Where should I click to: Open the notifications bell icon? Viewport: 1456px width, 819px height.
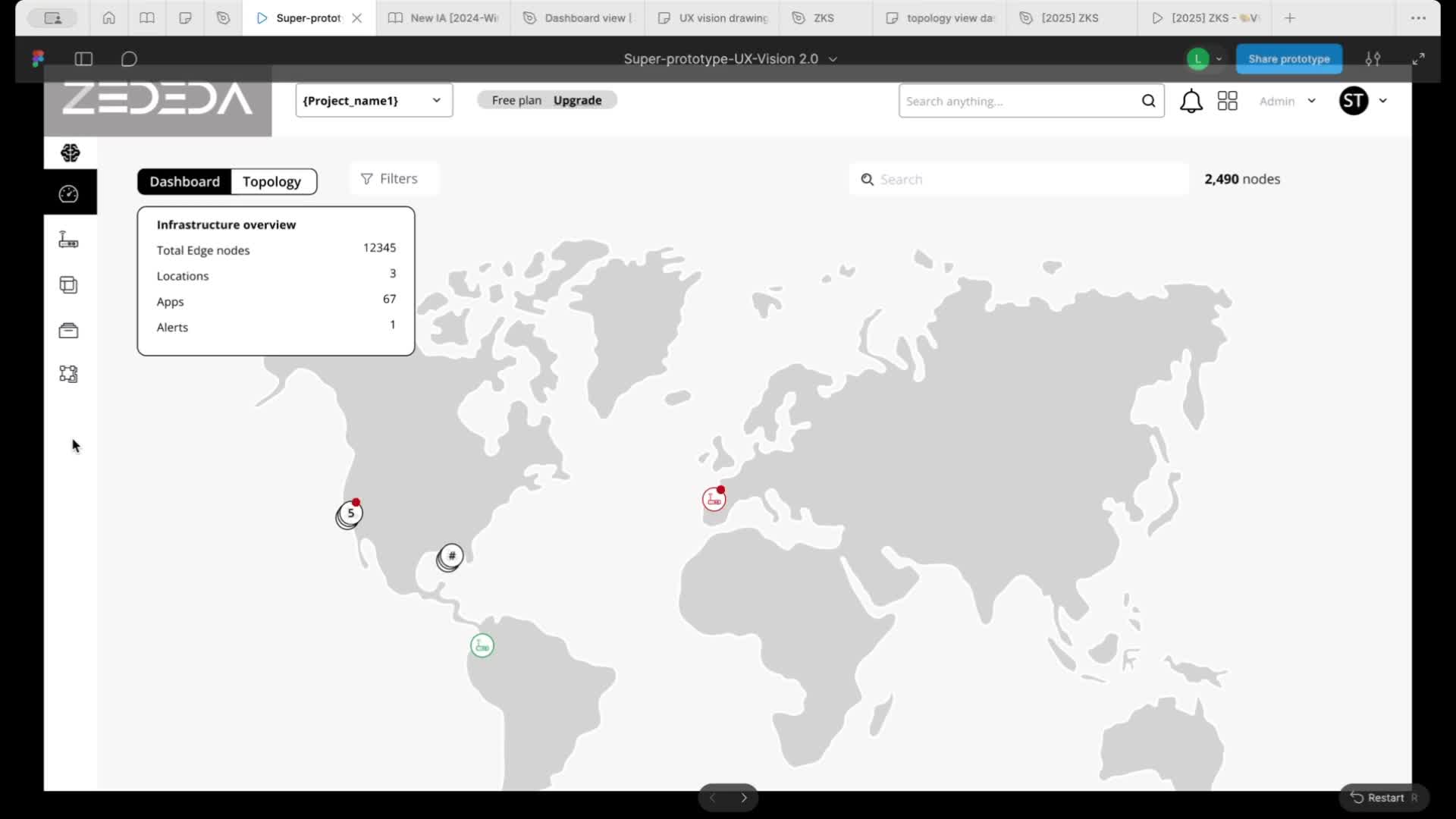point(1191,101)
